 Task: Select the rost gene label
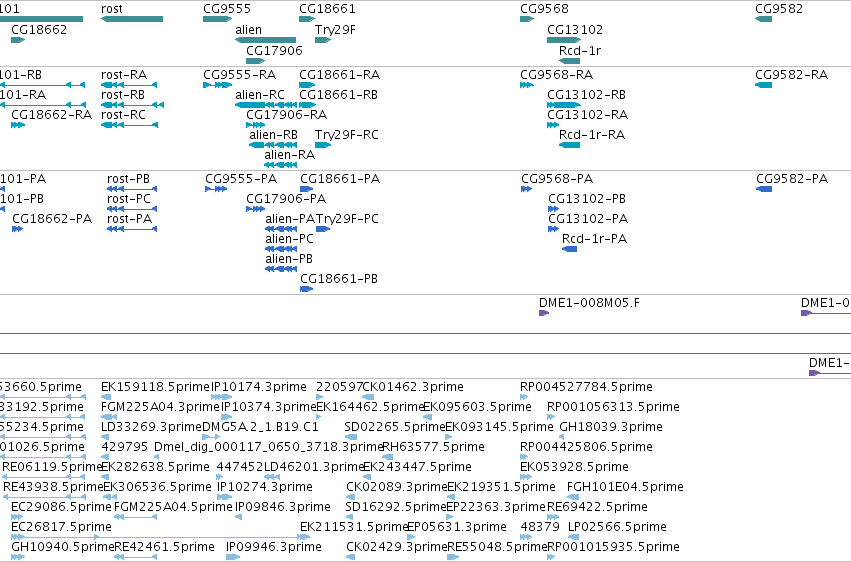tap(112, 9)
